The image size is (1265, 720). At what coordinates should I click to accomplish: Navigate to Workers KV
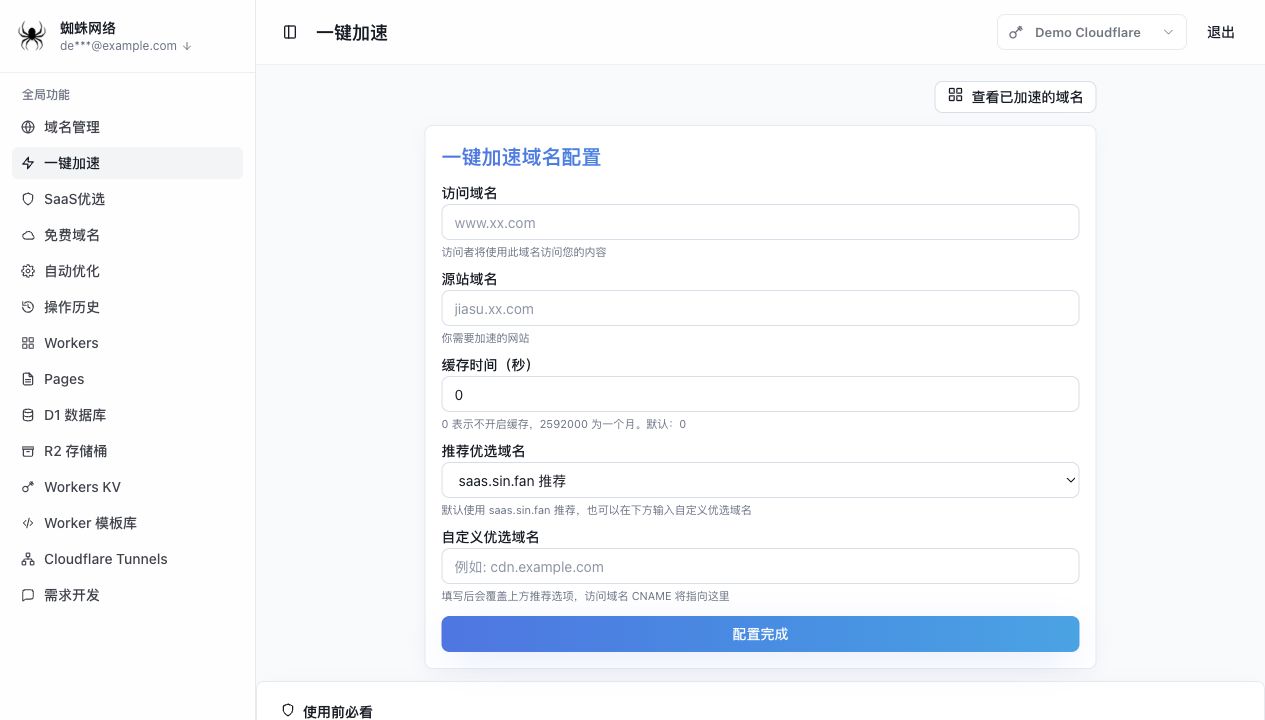click(127, 487)
